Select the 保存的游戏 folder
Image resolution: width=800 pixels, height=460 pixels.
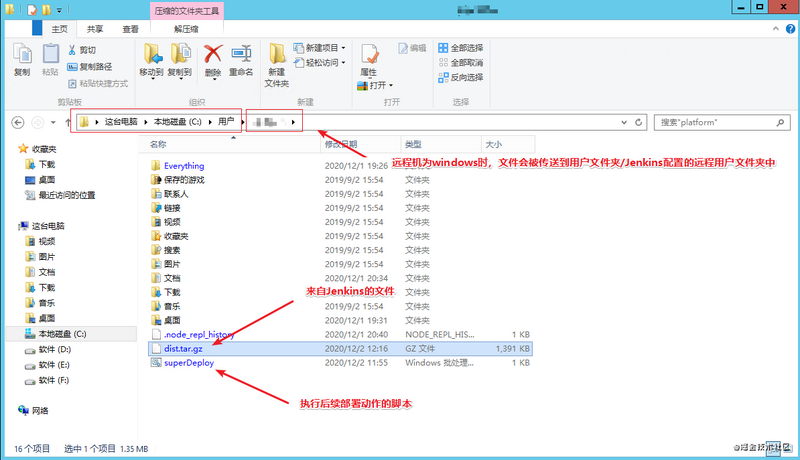[178, 180]
